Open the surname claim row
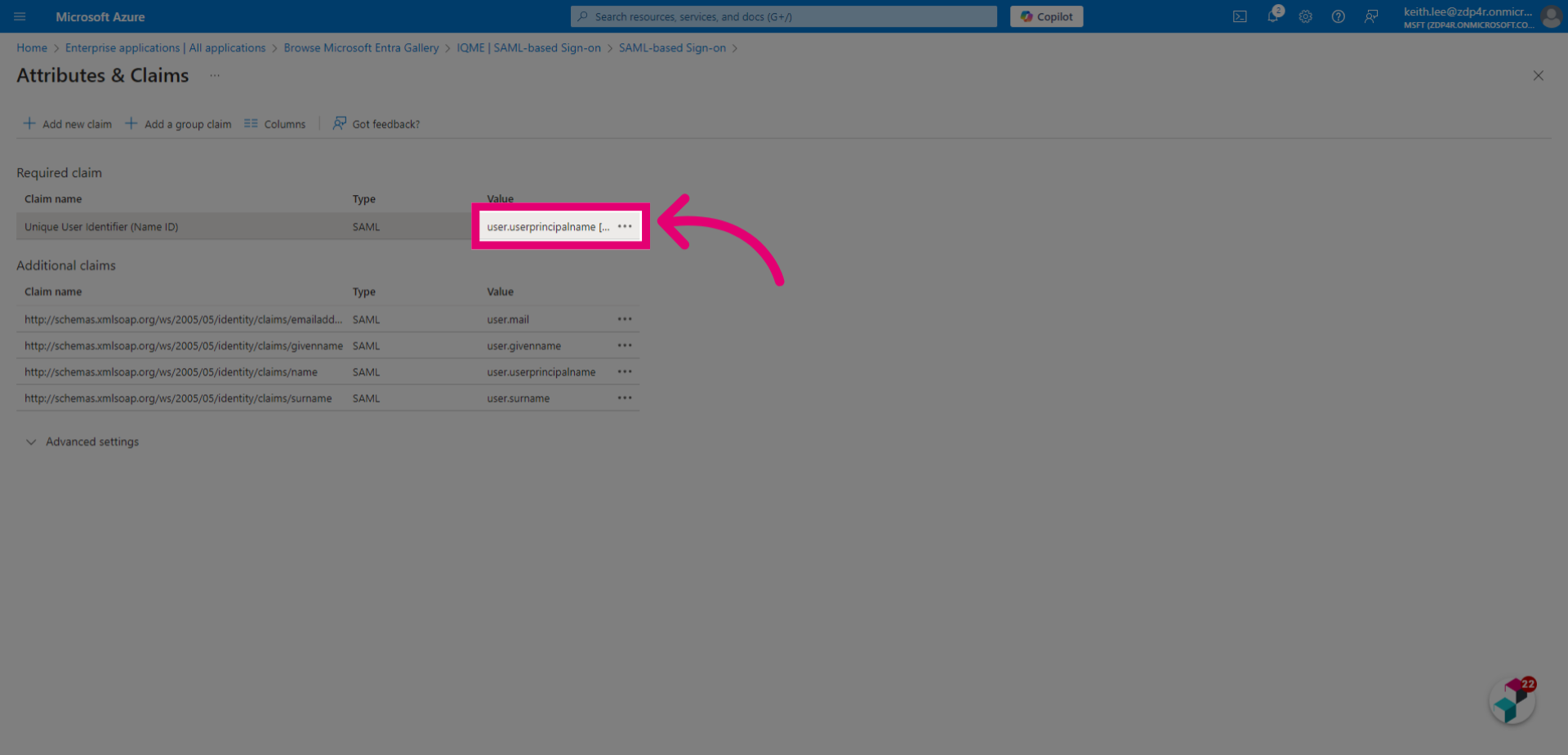Screen dimensions: 1568x755 click(327, 397)
